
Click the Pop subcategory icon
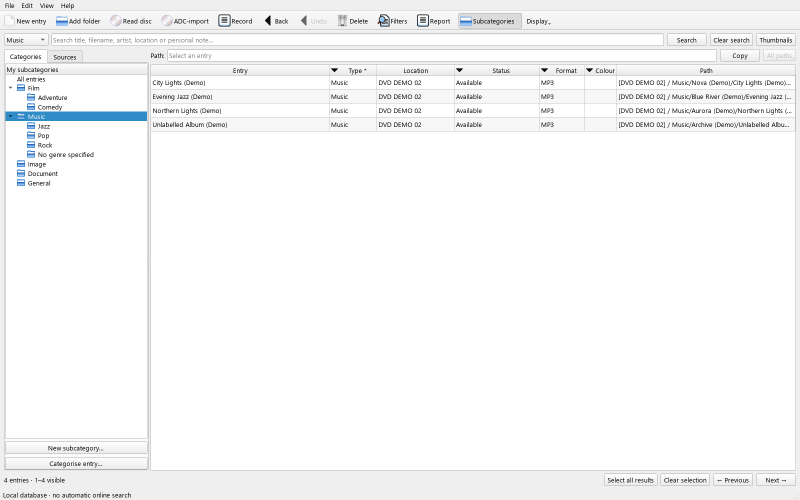coord(31,136)
